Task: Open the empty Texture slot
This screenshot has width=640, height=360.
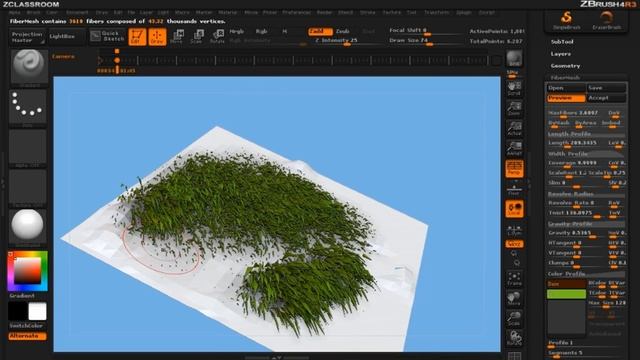Action: (x=27, y=187)
